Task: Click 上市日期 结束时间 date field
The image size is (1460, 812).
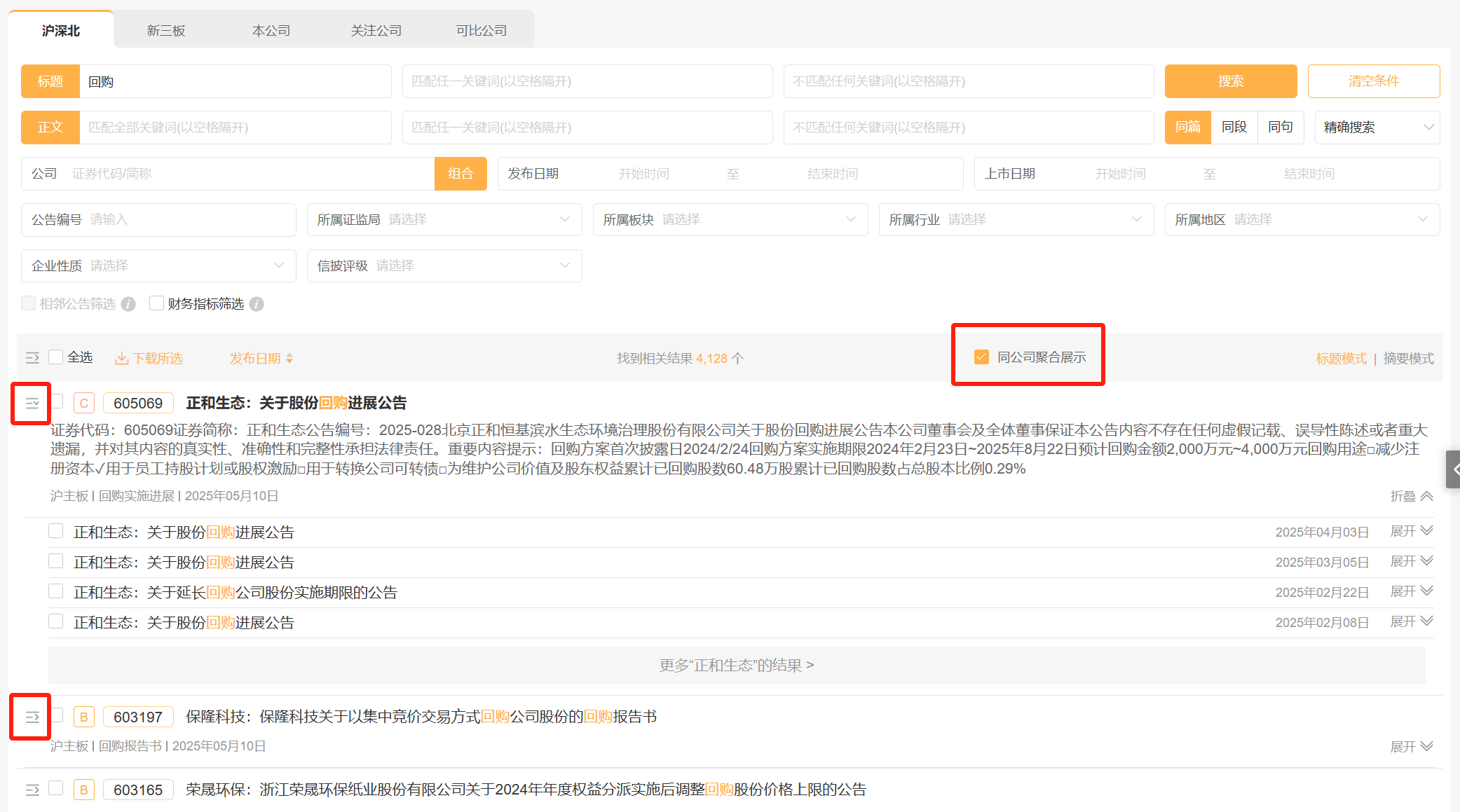Action: pos(1309,174)
